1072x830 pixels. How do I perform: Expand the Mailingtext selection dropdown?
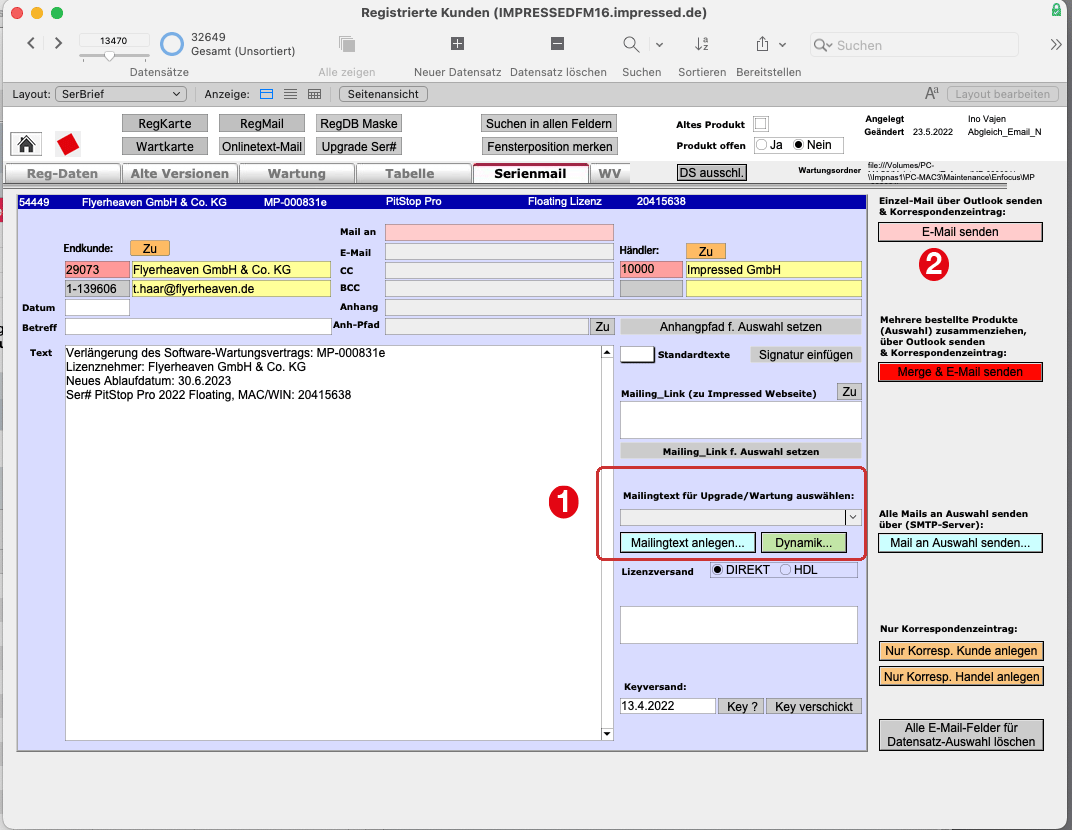(851, 516)
